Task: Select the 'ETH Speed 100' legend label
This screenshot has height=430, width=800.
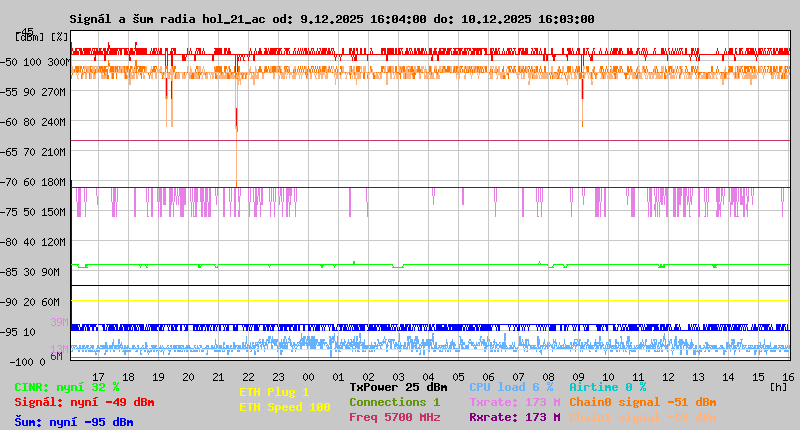Action: point(284,407)
